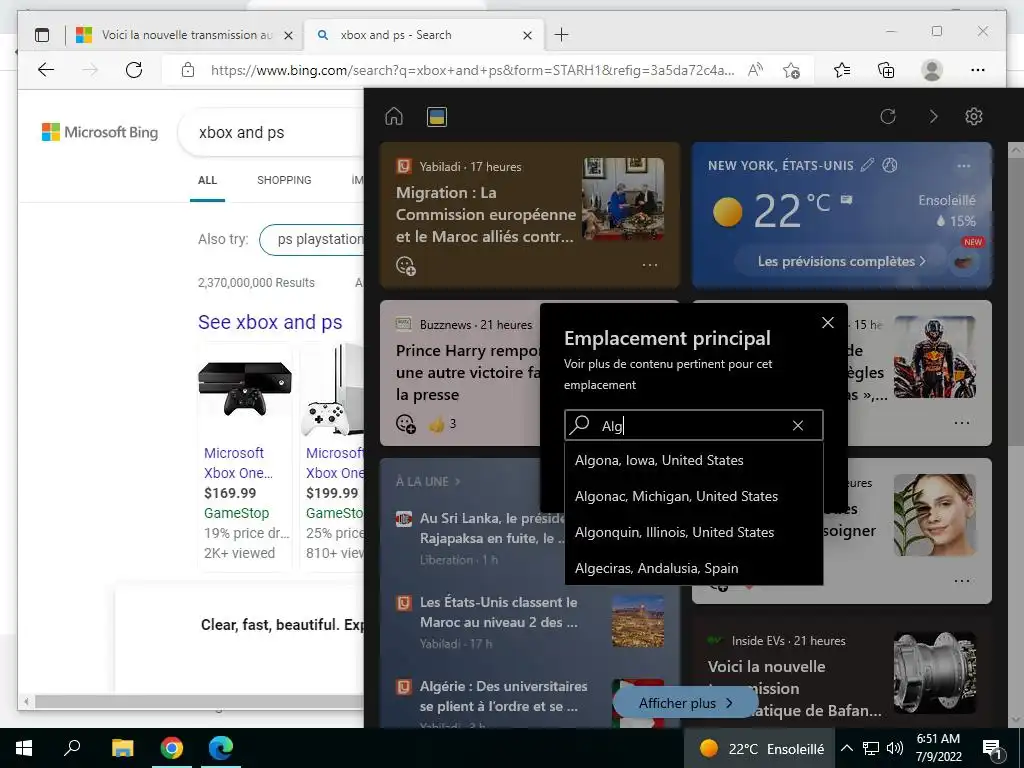
Task: Open taskbar clock showing 6:51 AM
Action: (x=938, y=748)
